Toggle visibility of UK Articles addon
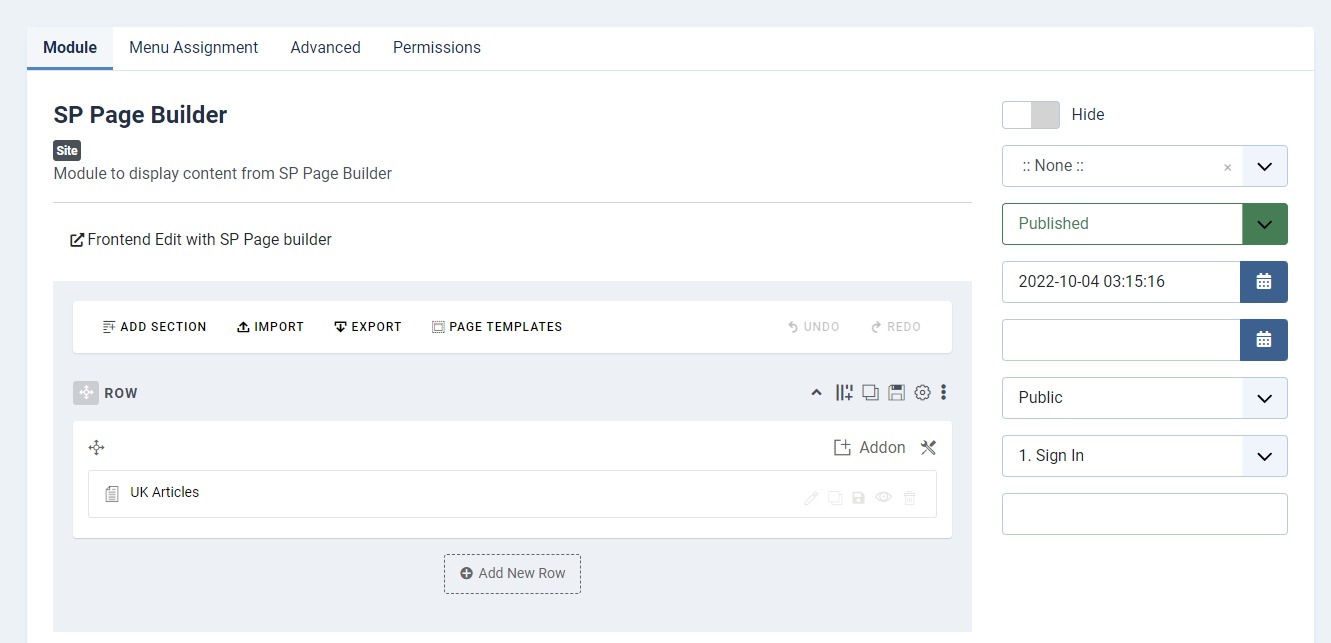 [x=884, y=497]
